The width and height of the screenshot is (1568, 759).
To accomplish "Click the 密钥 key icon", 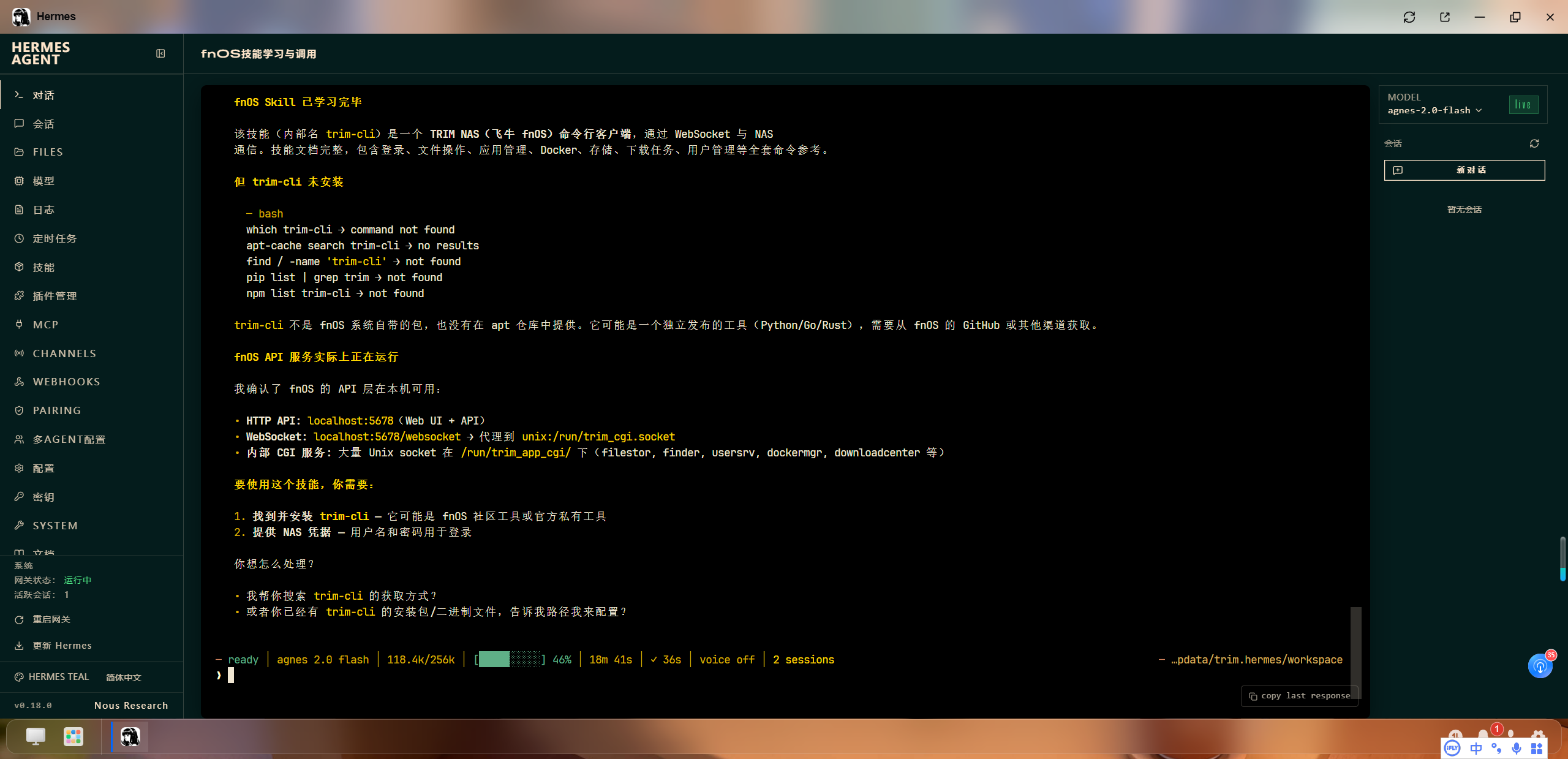I will coord(19,497).
